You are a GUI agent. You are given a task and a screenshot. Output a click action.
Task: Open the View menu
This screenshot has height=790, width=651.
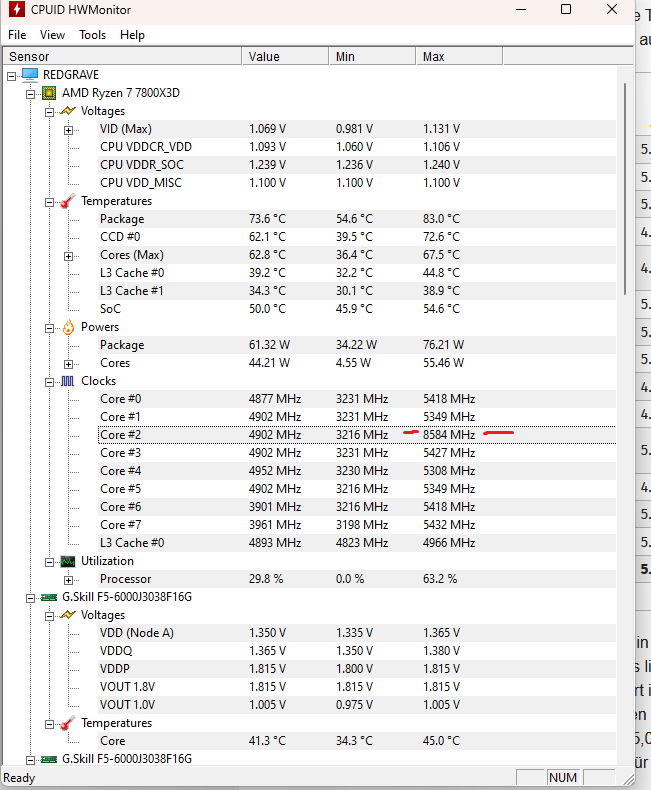(52, 35)
